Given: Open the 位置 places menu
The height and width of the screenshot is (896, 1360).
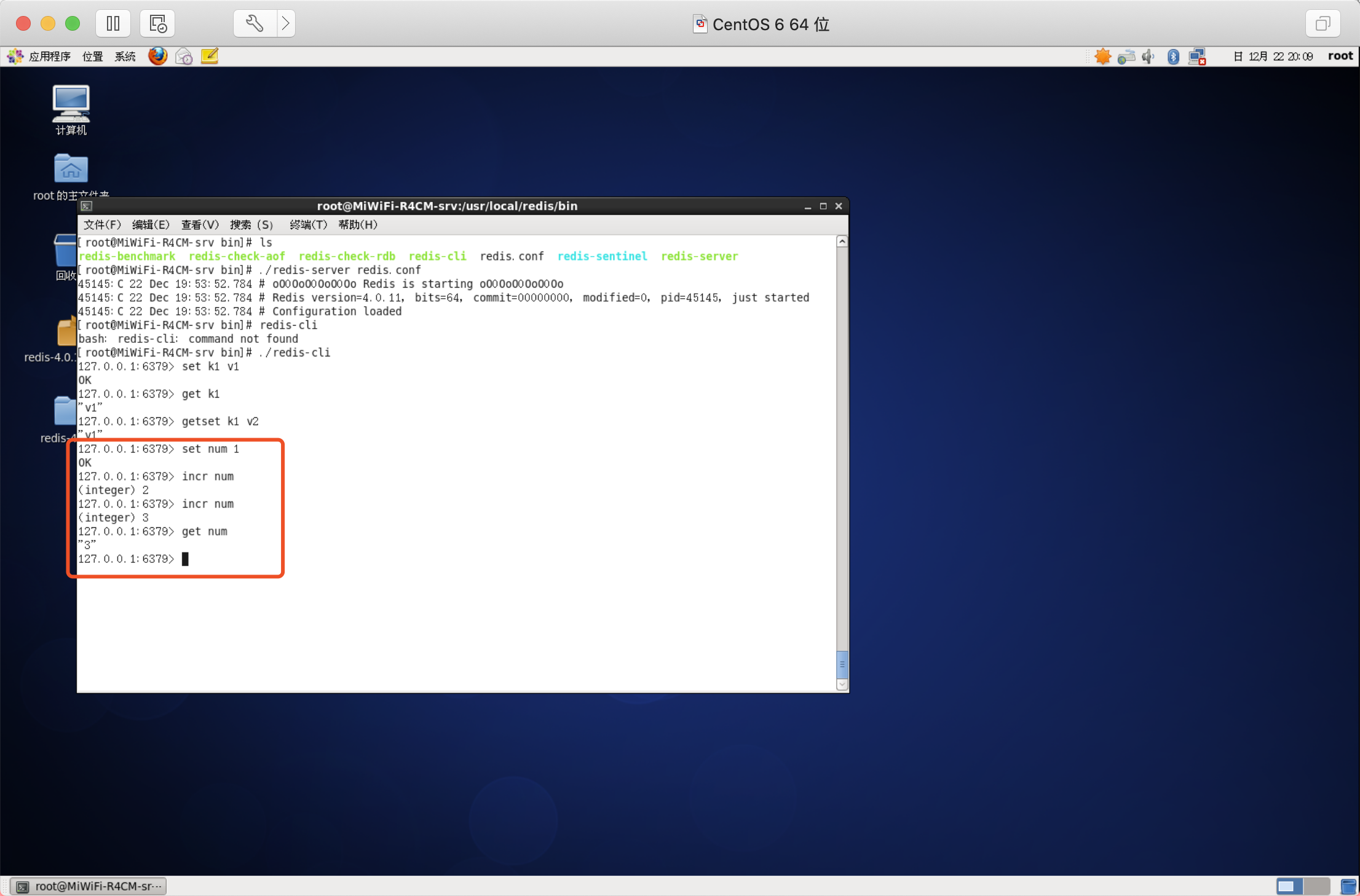Looking at the screenshot, I should click(92, 57).
